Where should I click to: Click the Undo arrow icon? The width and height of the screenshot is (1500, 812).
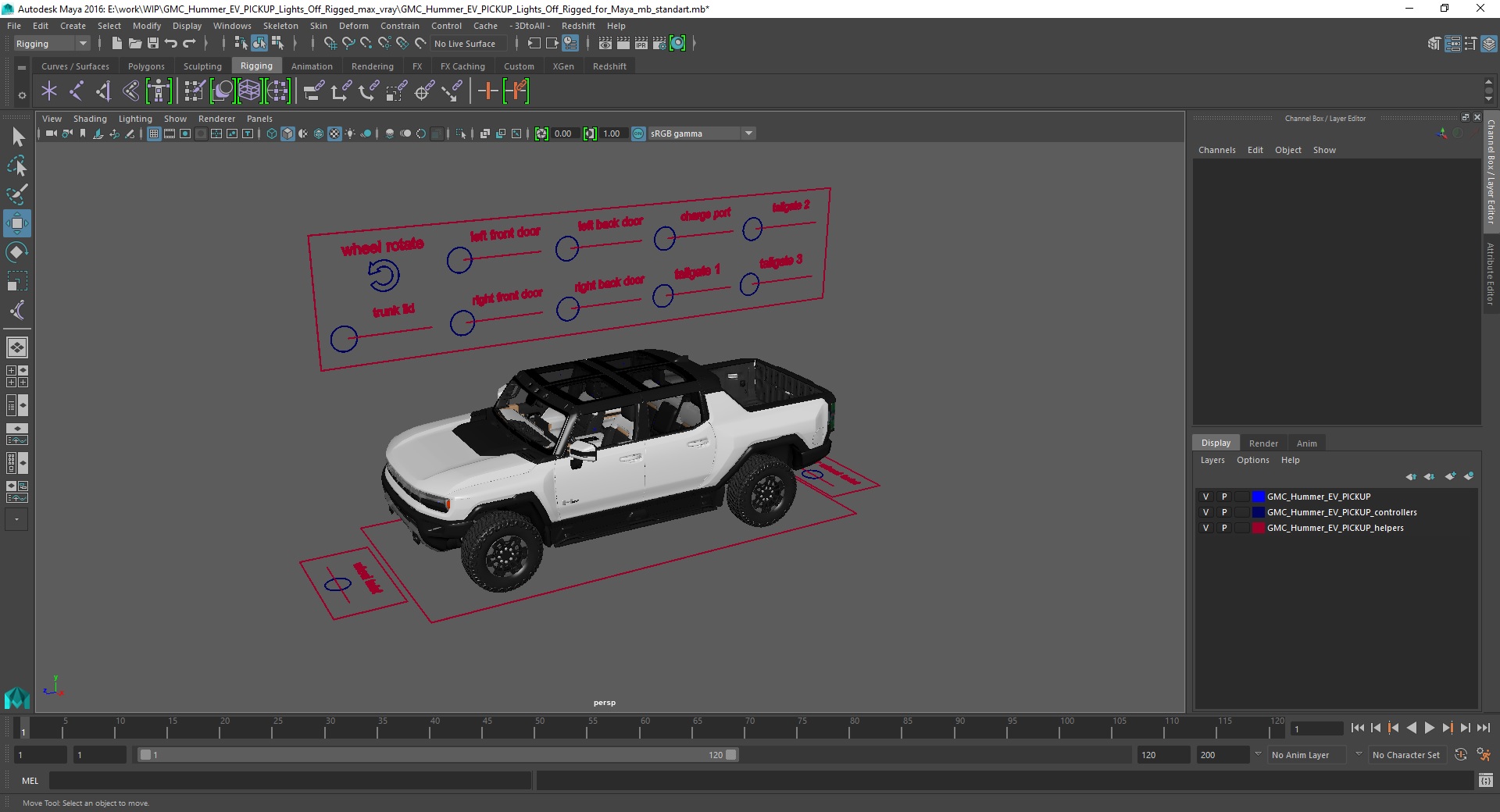[x=171, y=44]
